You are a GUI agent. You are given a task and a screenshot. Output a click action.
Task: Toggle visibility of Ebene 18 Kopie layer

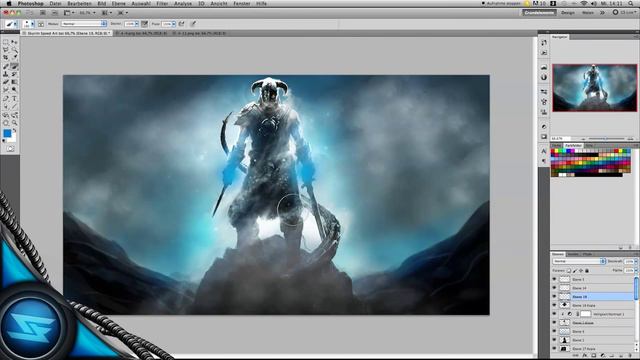[554, 305]
